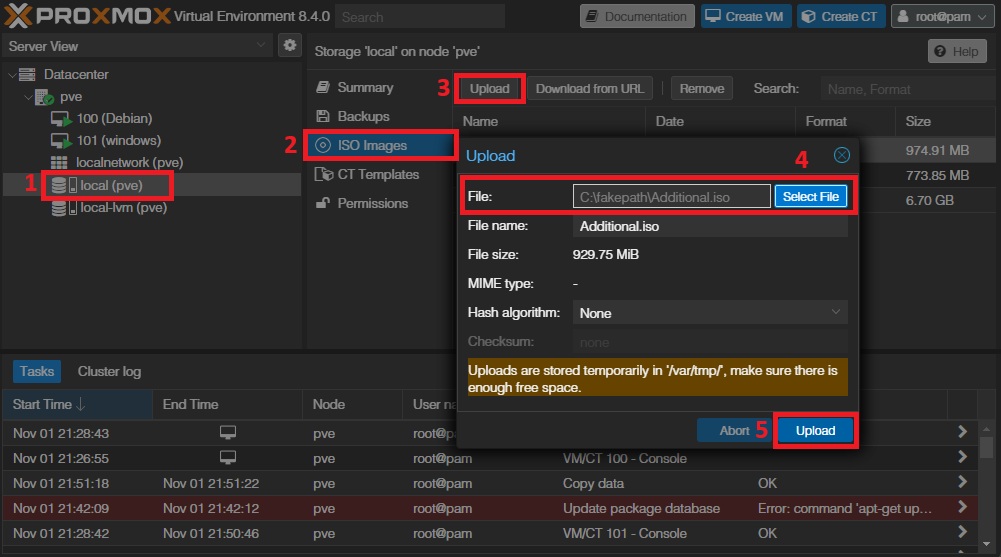Click the Permissions unlock icon
This screenshot has width=1001, height=557.
[323, 203]
